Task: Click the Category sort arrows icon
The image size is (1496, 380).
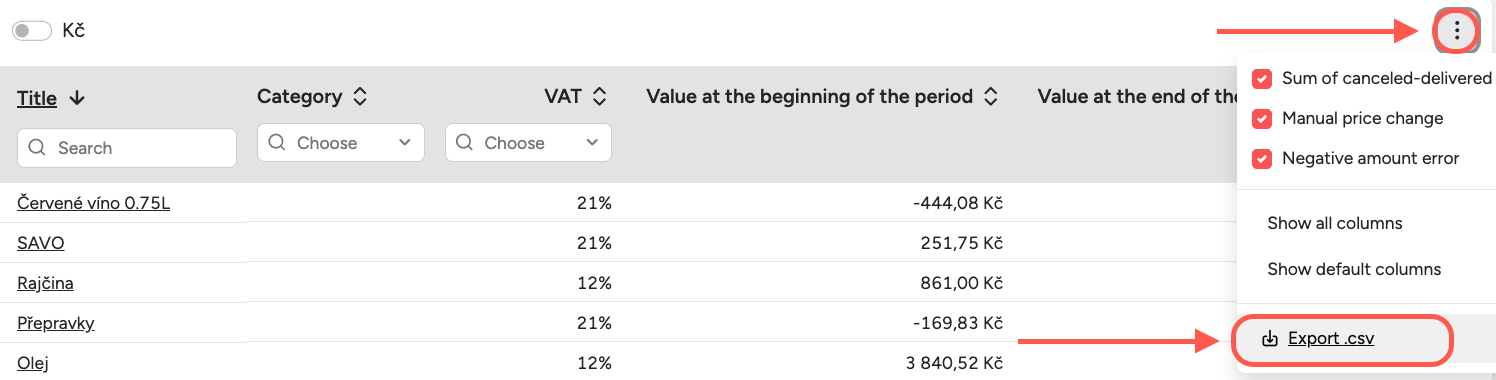Action: [360, 97]
